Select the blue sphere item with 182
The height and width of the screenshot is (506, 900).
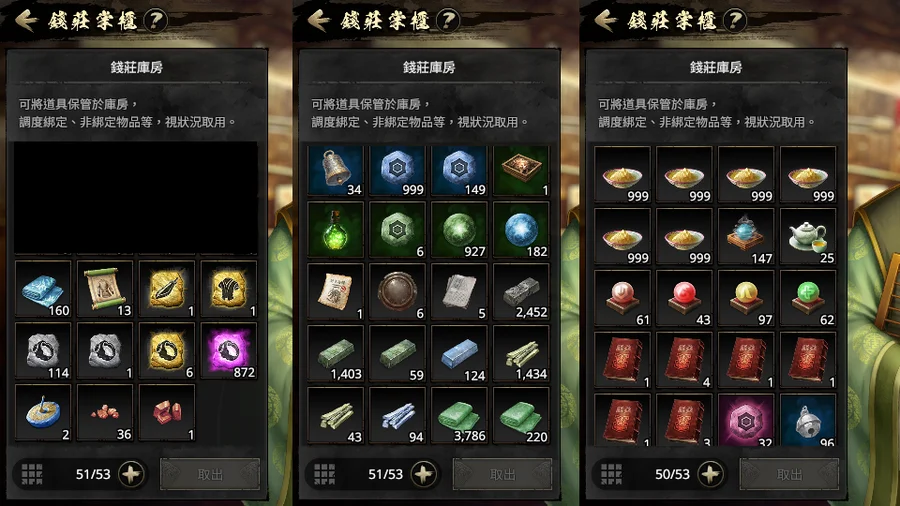[x=521, y=229]
